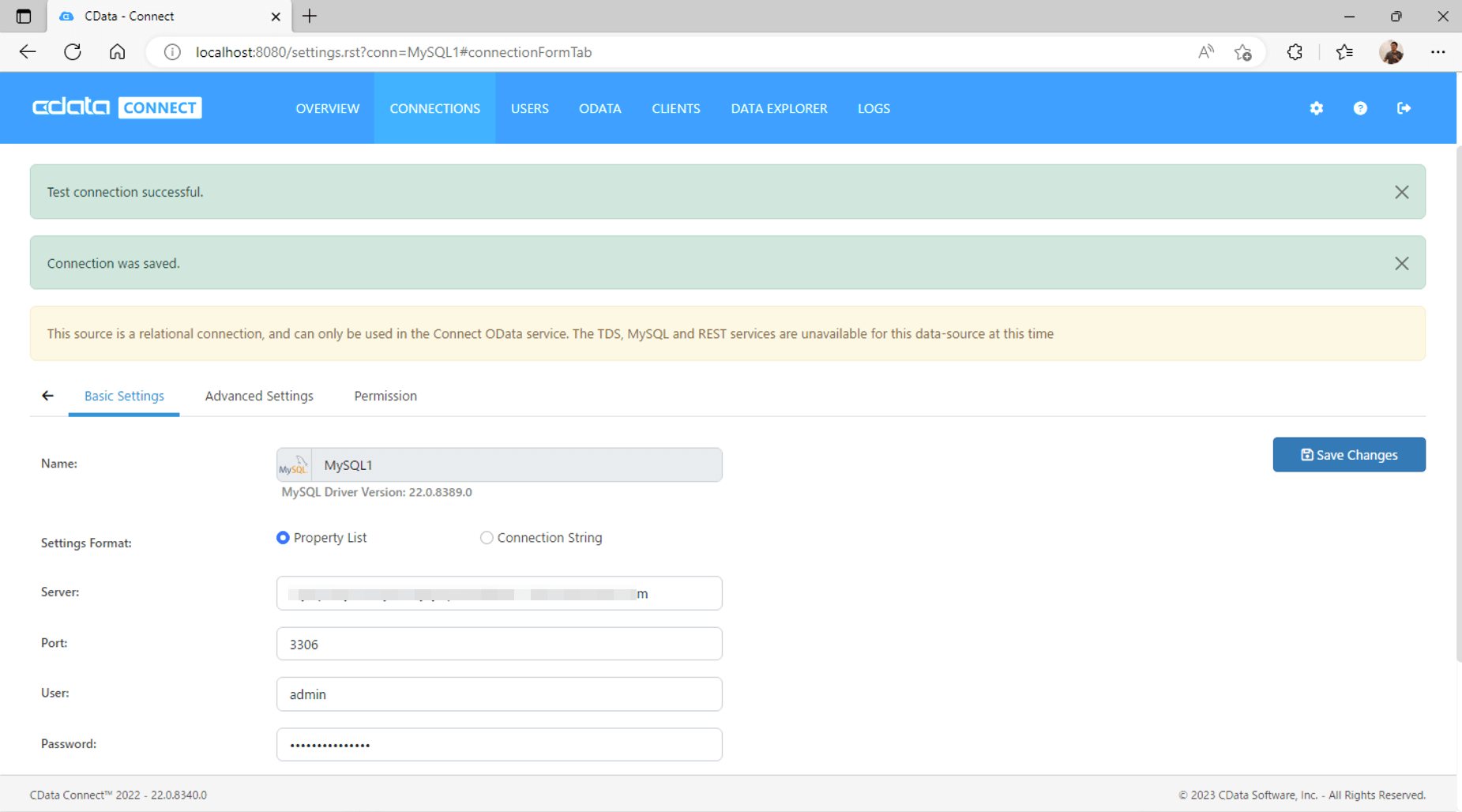Select the Connection String radio button
The height and width of the screenshot is (812, 1462).
(x=487, y=538)
